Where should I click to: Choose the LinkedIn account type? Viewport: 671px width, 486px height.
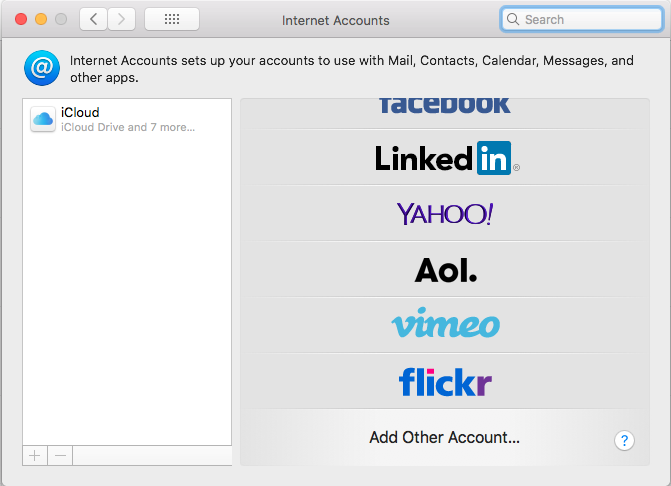444,158
